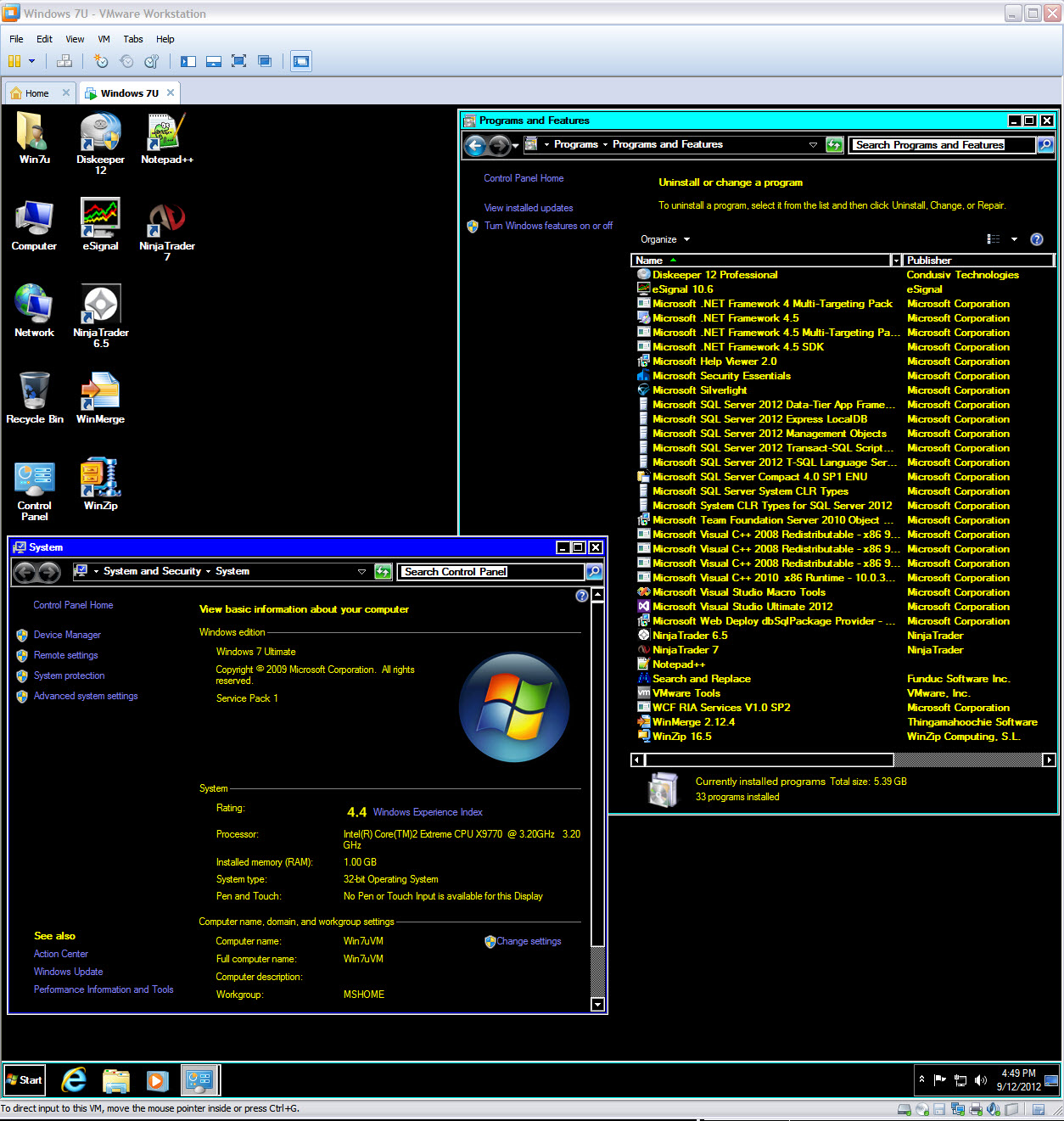1064x1121 pixels.
Task: Open the Computer desktop icon
Action: [34, 225]
